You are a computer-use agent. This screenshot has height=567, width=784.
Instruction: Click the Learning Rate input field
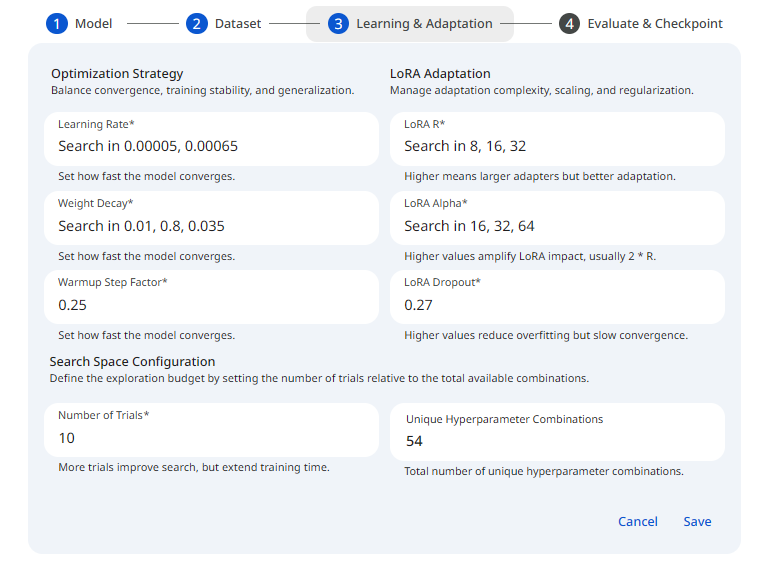pyautogui.click(x=211, y=146)
